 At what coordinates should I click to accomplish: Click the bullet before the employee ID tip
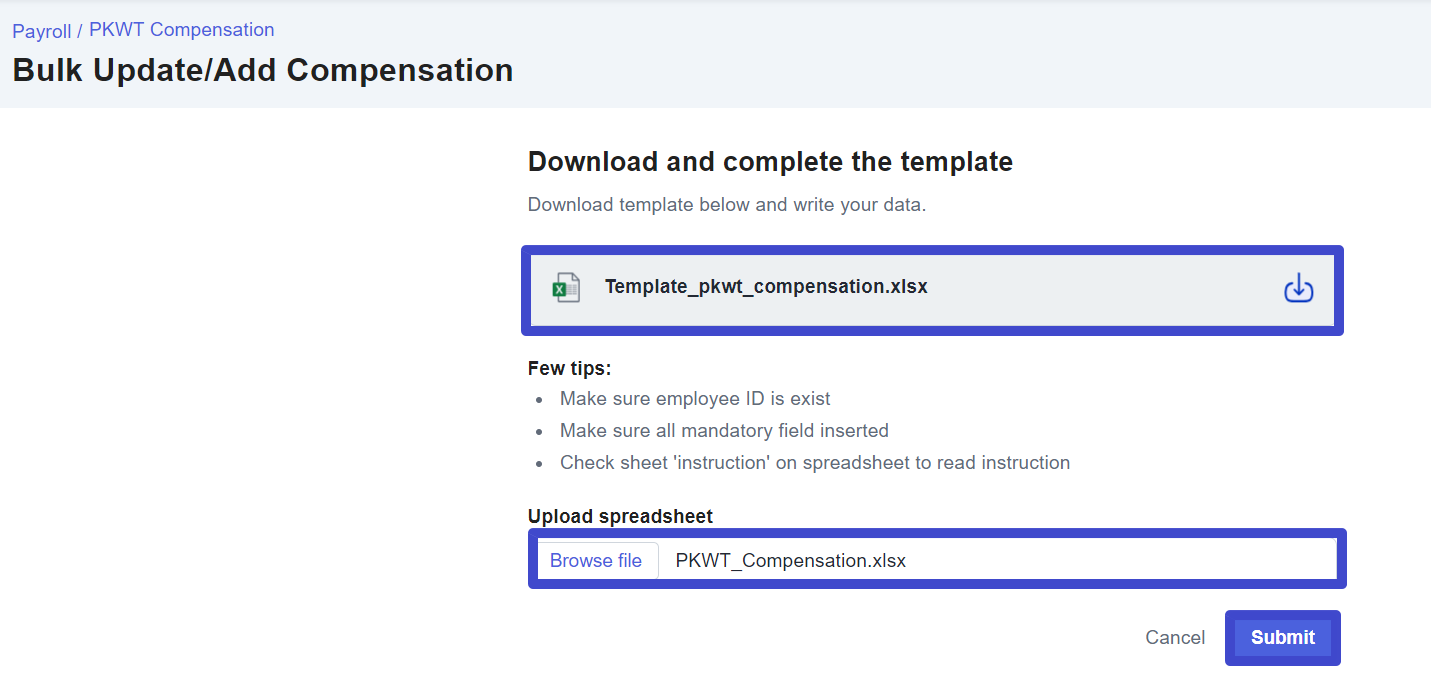pos(540,400)
